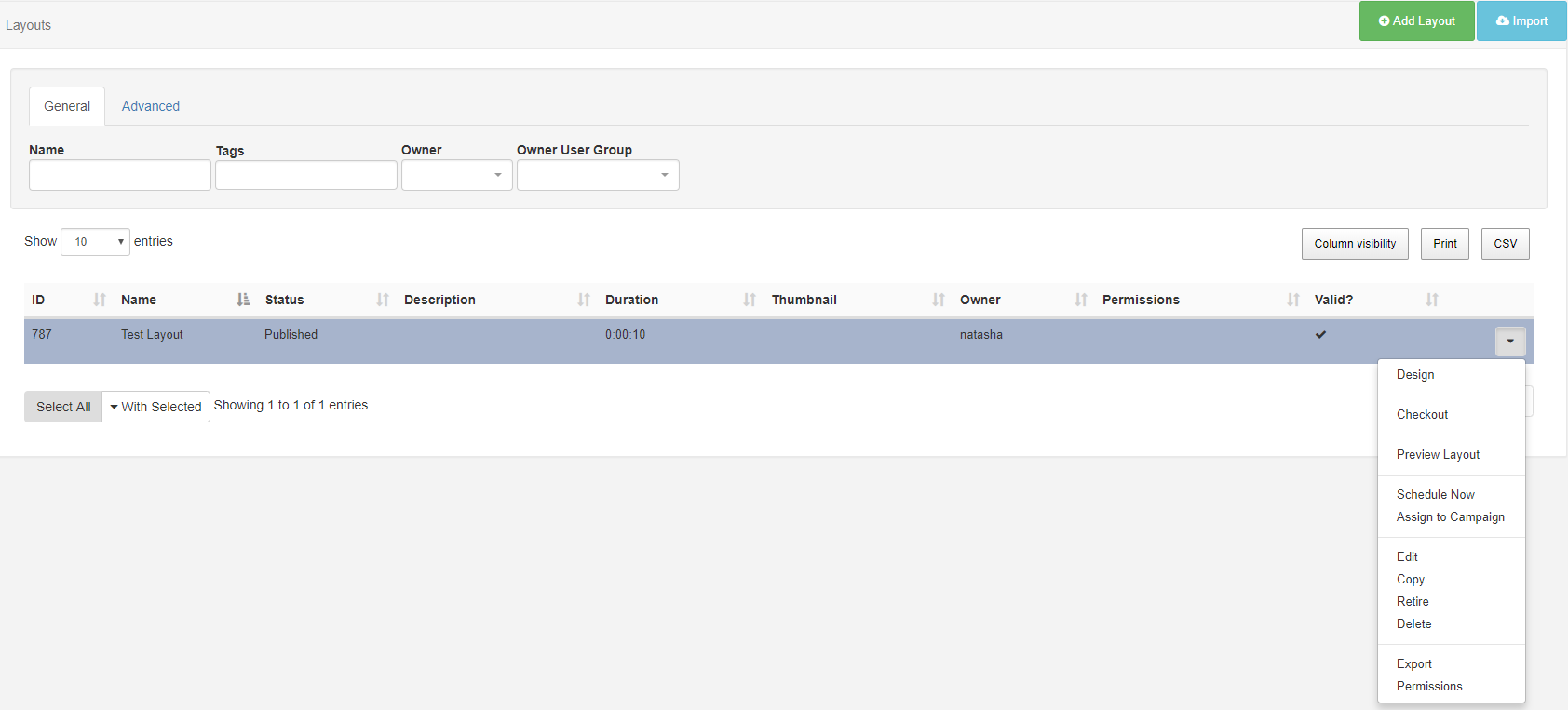Viewport: 1568px width, 710px height.
Task: Sort table by ID column icon
Action: 100,300
